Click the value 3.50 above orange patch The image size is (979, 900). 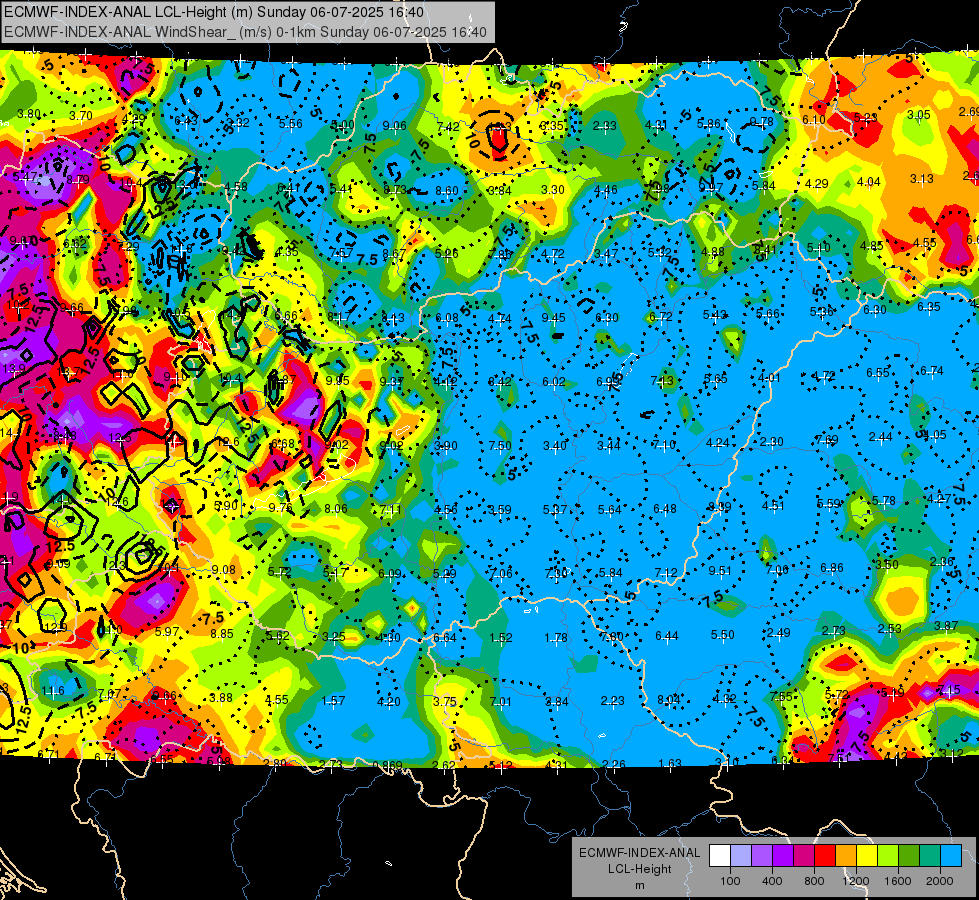(887, 564)
